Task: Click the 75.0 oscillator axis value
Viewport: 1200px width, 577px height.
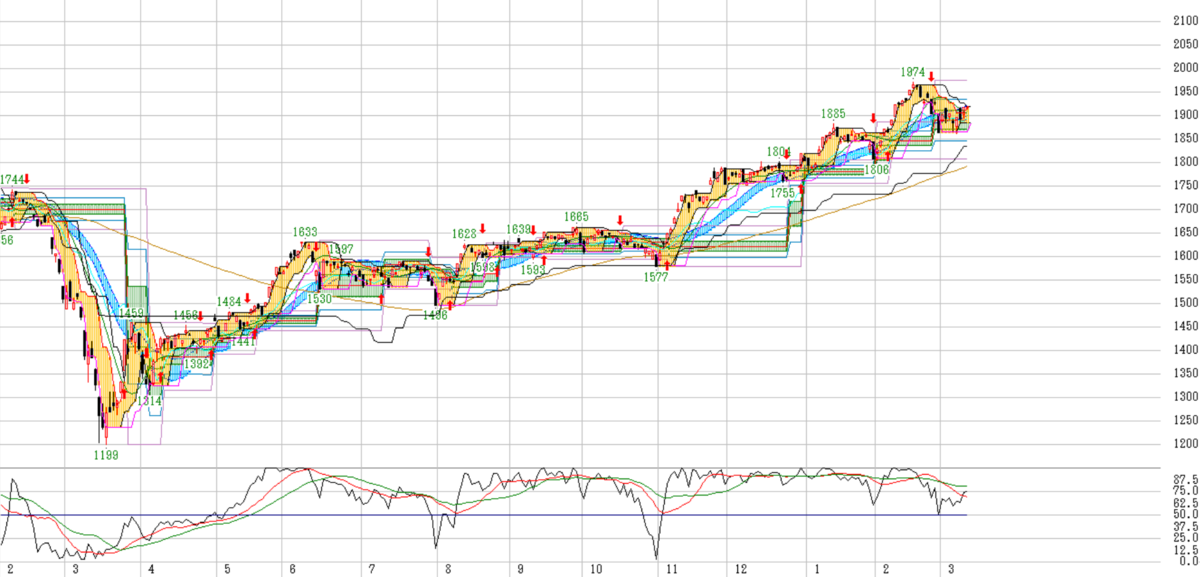Action: point(1186,491)
